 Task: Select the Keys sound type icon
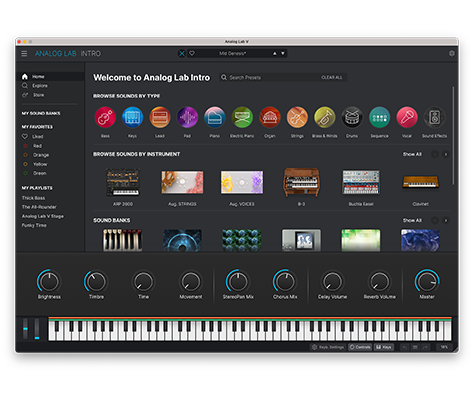(132, 117)
